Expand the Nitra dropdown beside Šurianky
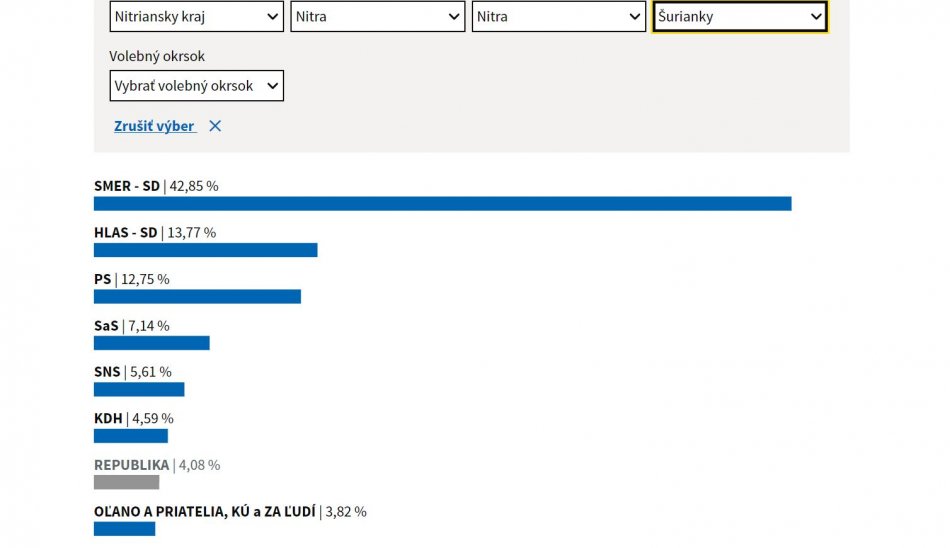 (x=559, y=17)
